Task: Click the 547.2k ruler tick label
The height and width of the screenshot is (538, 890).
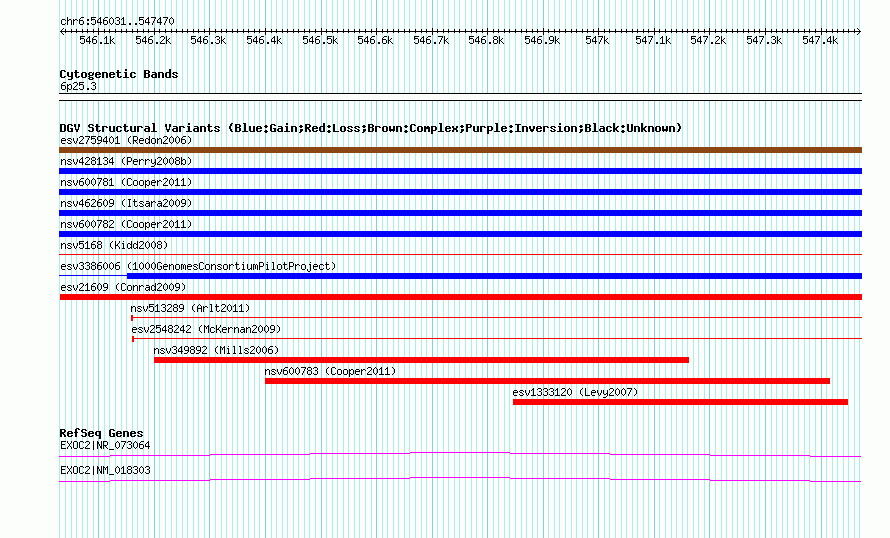Action: click(708, 40)
